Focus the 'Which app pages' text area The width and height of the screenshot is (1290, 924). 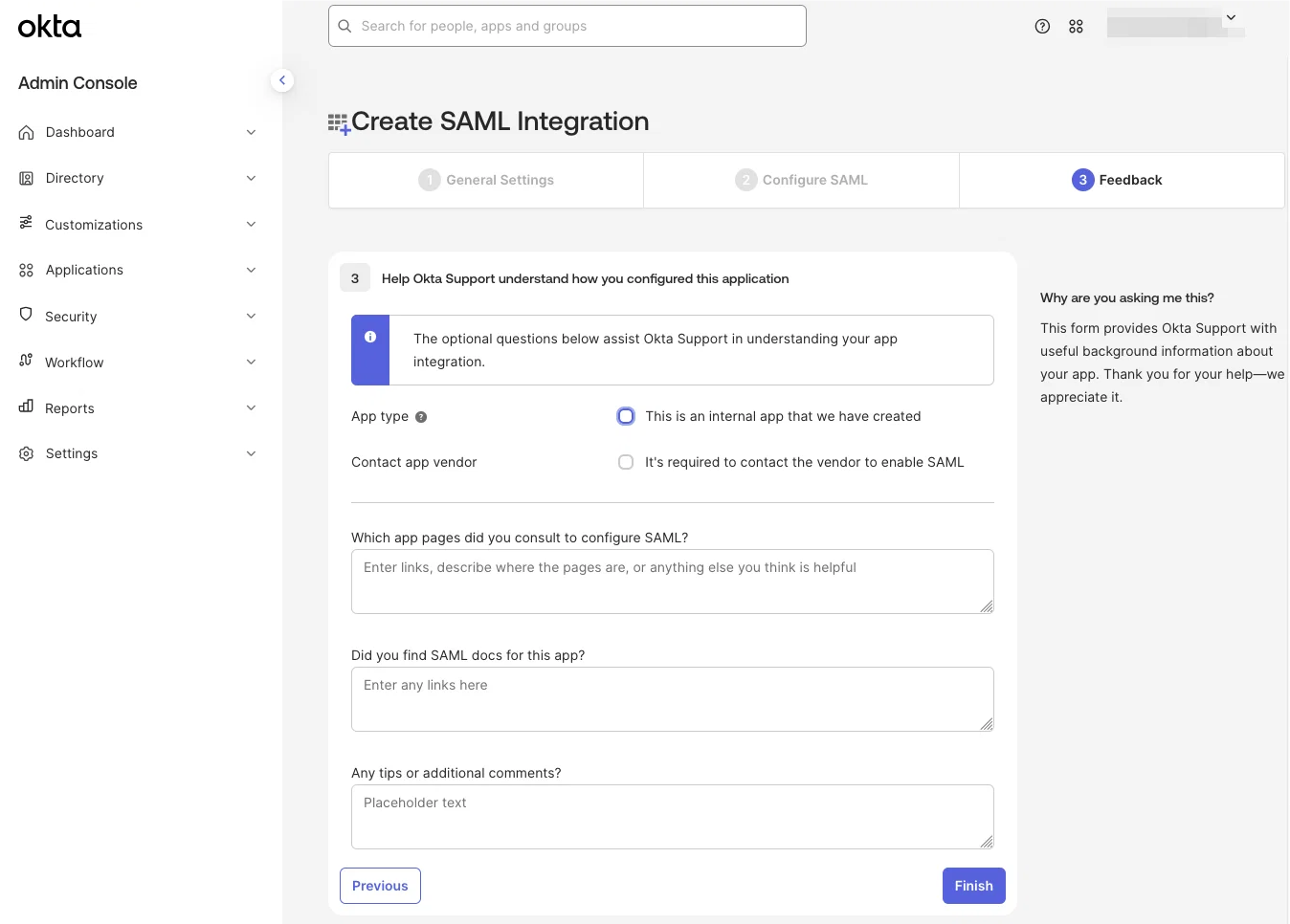pos(673,582)
